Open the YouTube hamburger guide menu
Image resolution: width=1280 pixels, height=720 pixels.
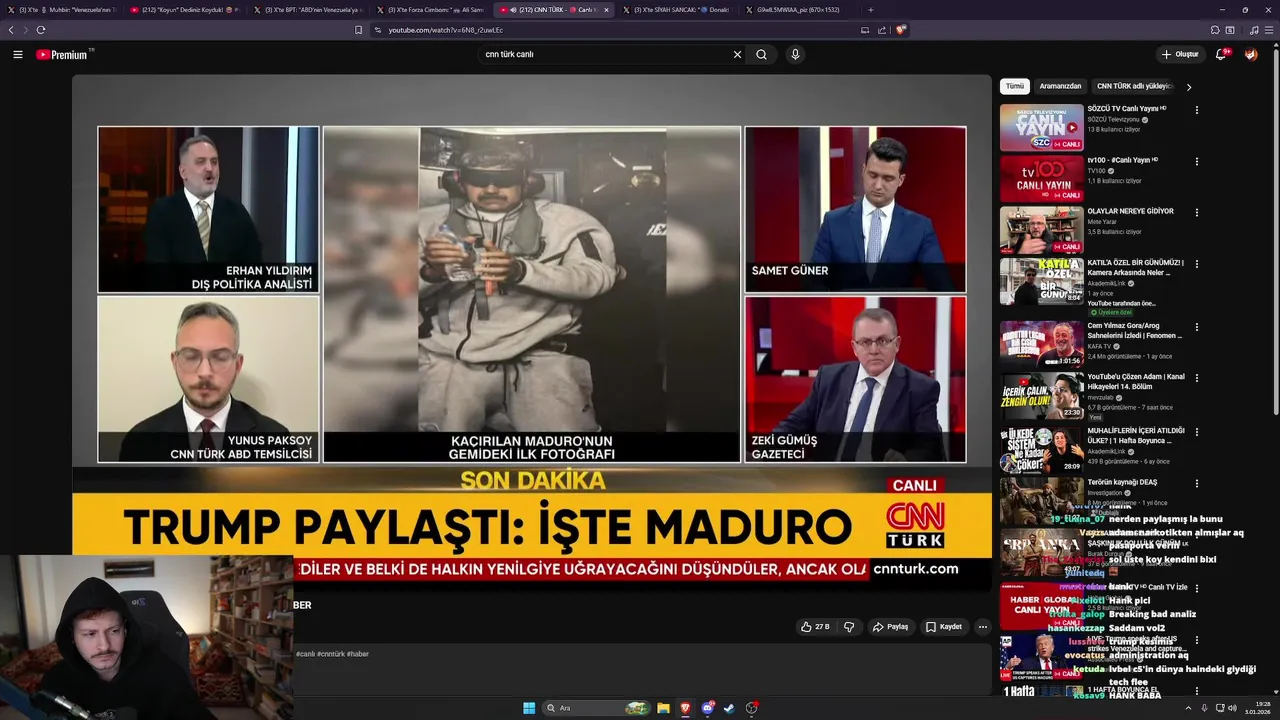coord(17,54)
